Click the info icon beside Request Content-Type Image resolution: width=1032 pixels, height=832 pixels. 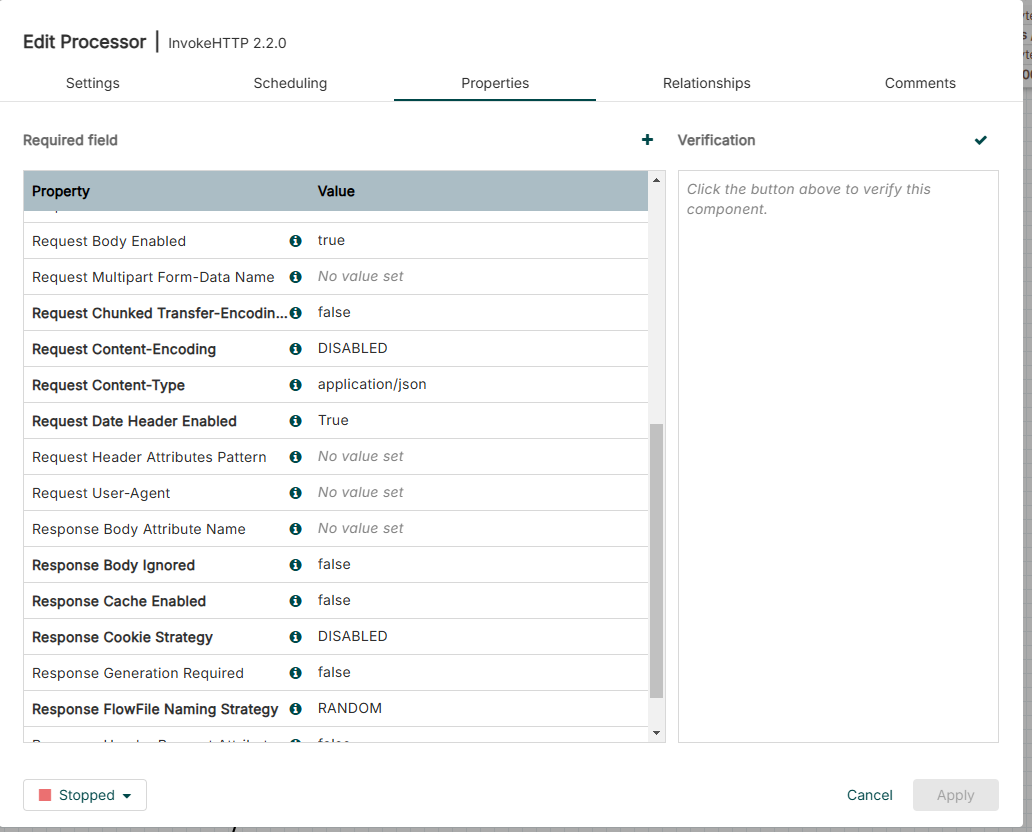pyautogui.click(x=295, y=384)
